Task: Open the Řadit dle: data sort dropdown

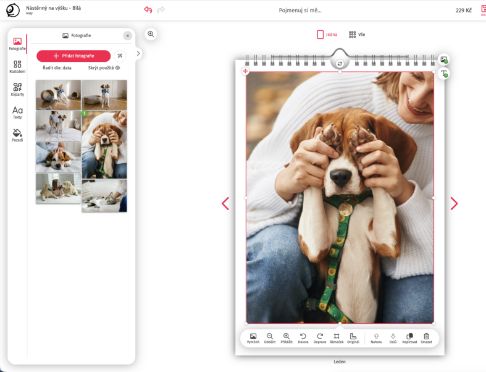Action: point(57,68)
